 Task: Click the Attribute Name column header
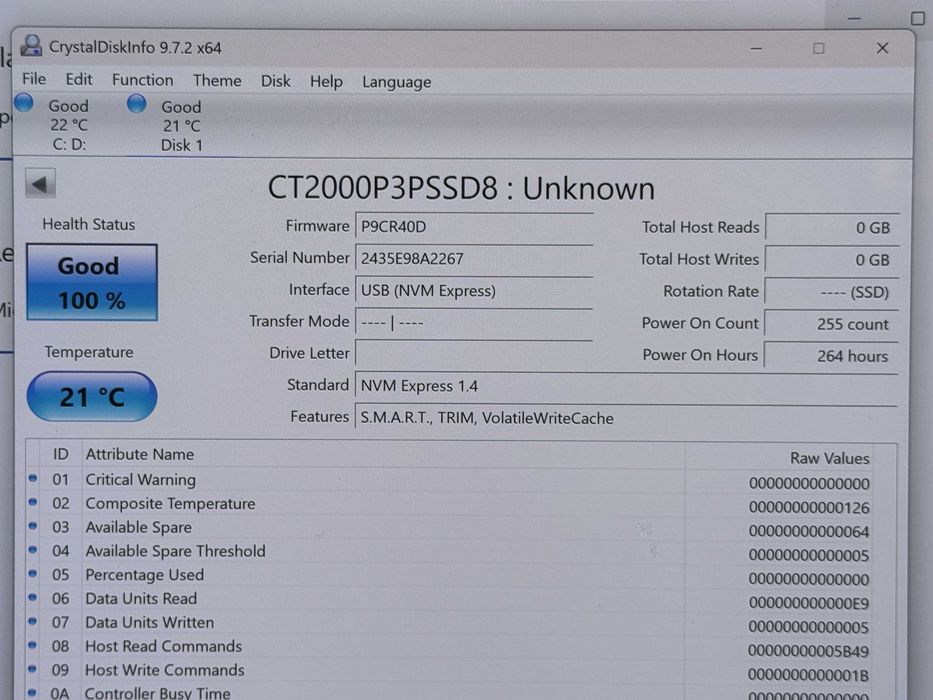tap(140, 454)
